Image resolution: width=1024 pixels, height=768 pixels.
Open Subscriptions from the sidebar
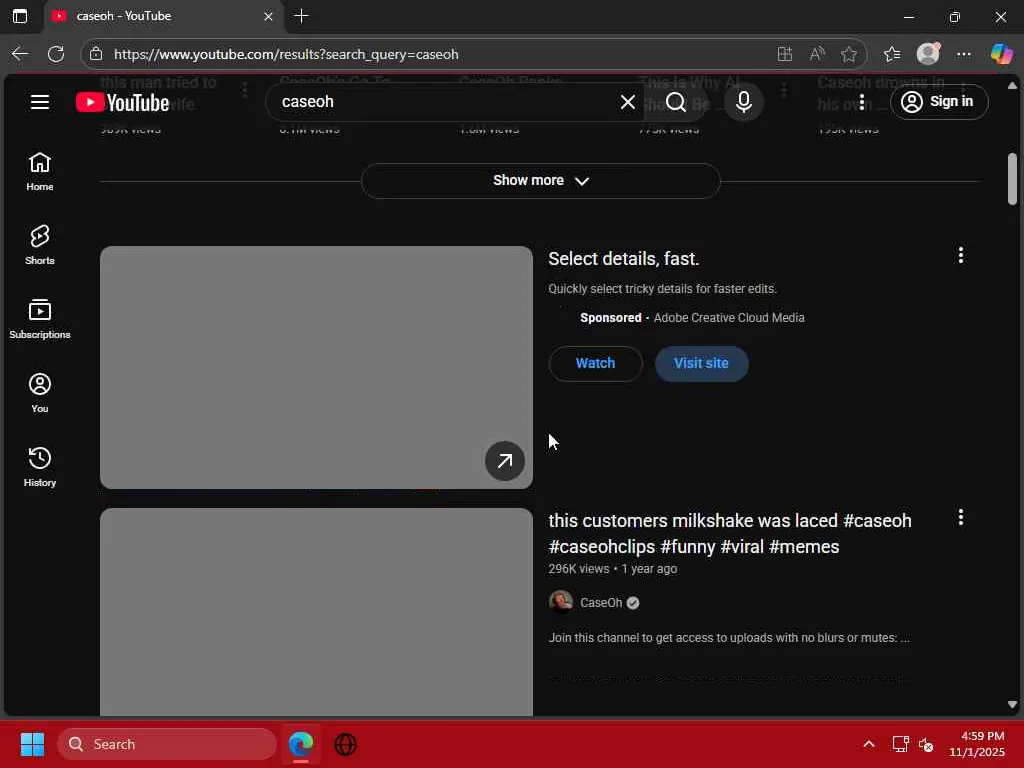coord(40,319)
